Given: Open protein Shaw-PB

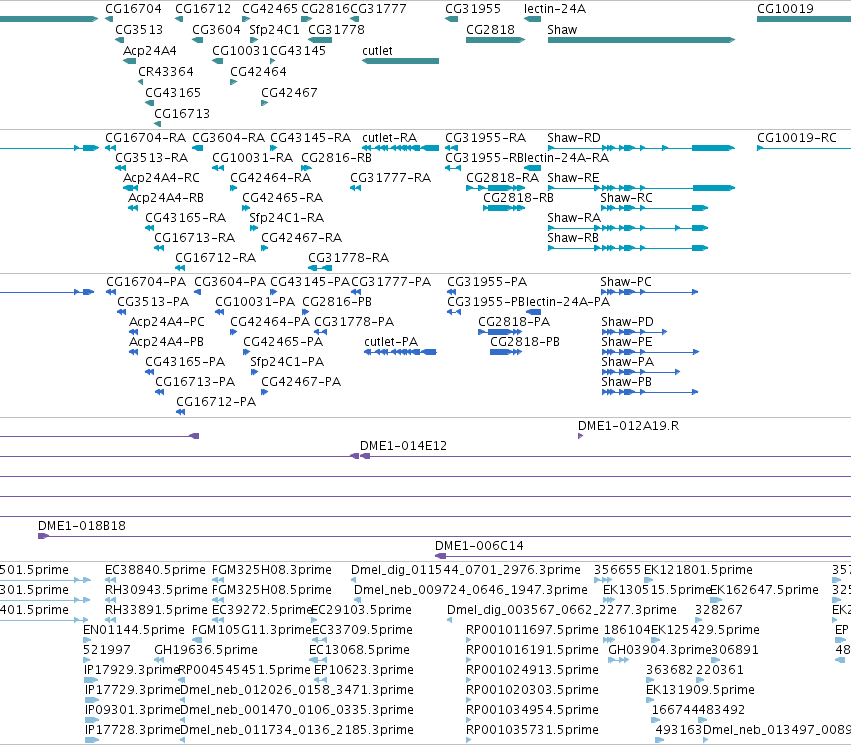Looking at the screenshot, I should click(x=626, y=382).
